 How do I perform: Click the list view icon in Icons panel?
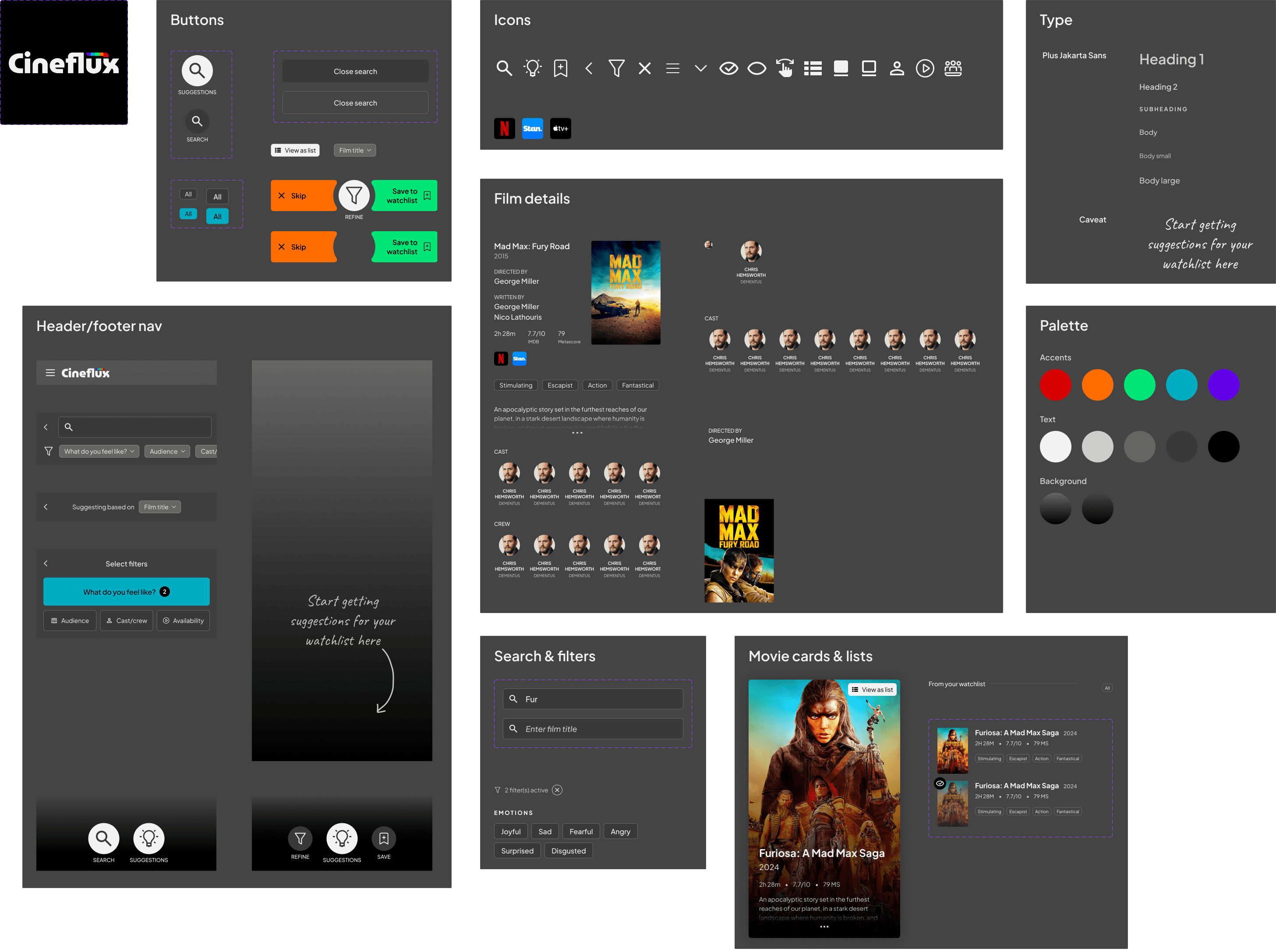coord(813,69)
